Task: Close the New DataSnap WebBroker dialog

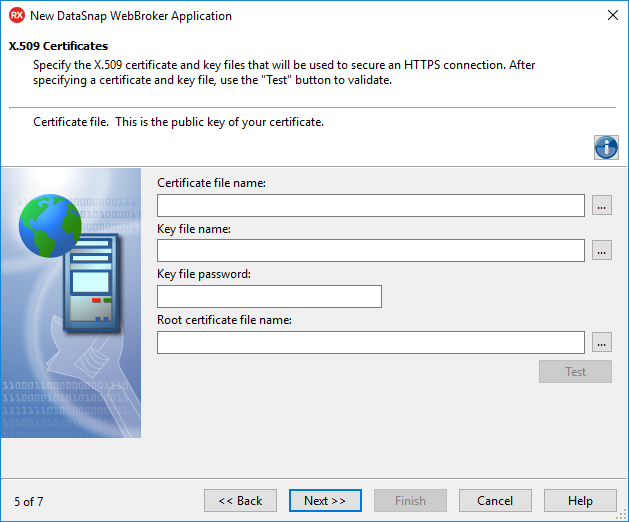Action: [x=613, y=16]
